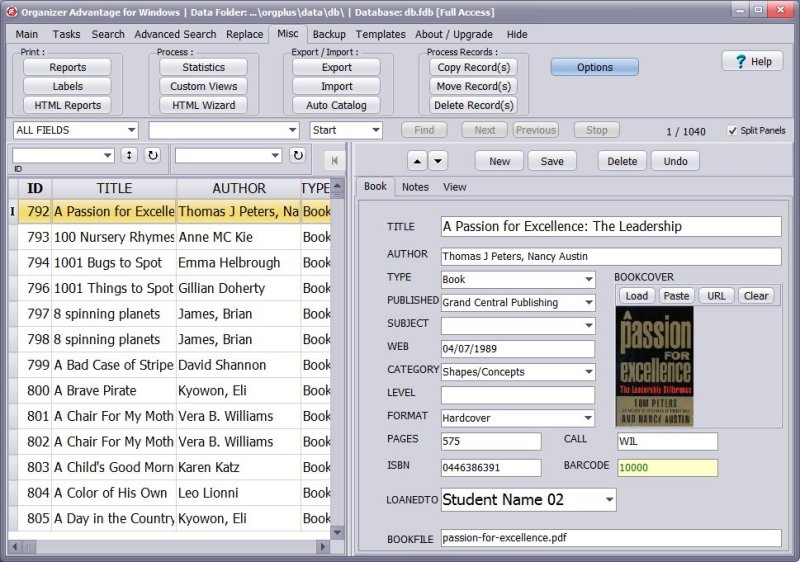
Task: Click the first refresh icon beside sort dropdown
Action: pyautogui.click(x=153, y=155)
